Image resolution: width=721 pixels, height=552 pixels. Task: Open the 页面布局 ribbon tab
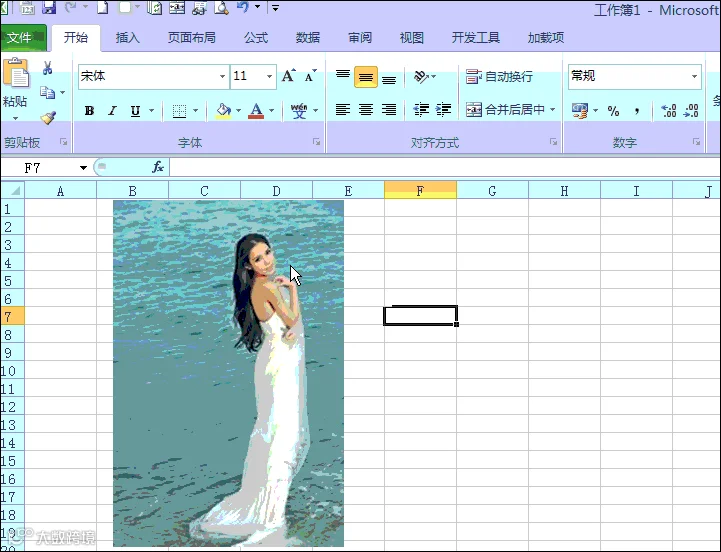(x=192, y=38)
